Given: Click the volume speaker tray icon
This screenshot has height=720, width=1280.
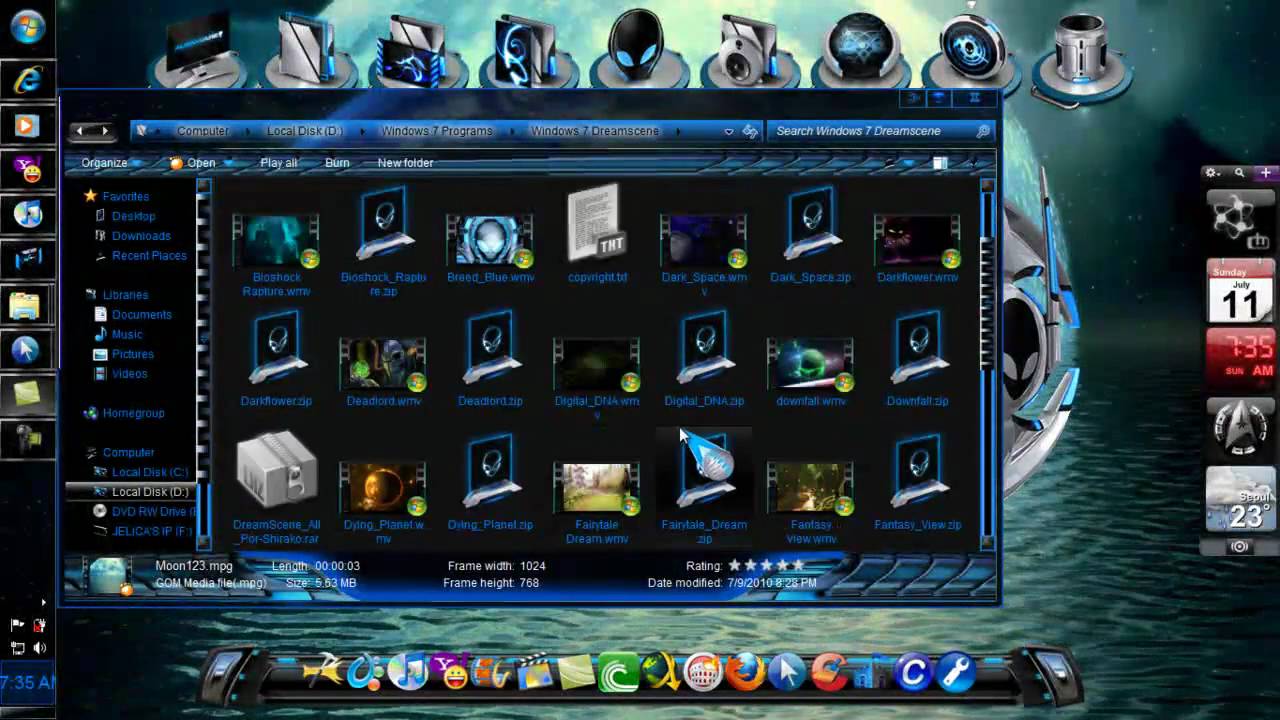Looking at the screenshot, I should tap(39, 648).
